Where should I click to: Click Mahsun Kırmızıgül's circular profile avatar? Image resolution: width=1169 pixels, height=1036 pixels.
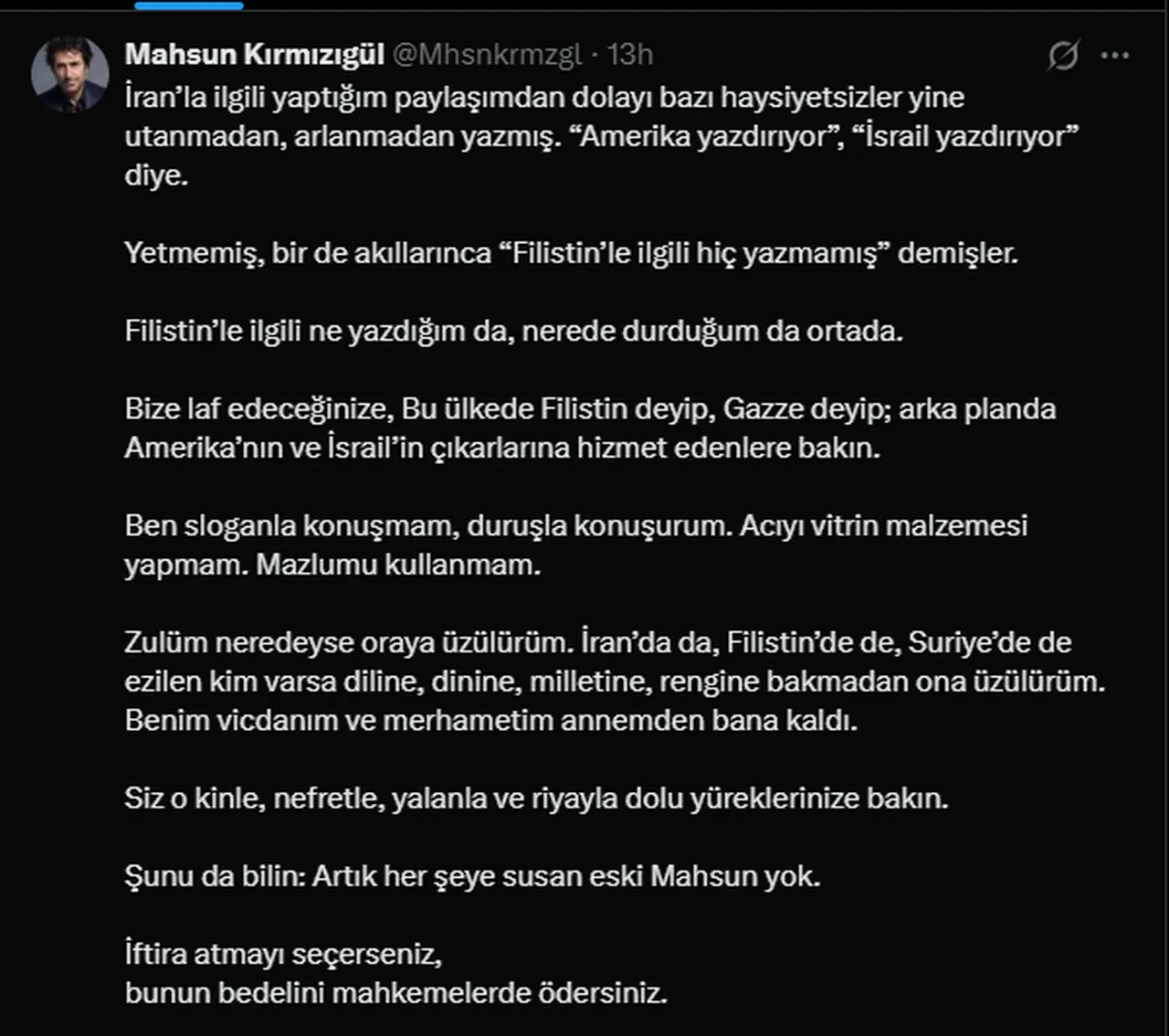68,72
